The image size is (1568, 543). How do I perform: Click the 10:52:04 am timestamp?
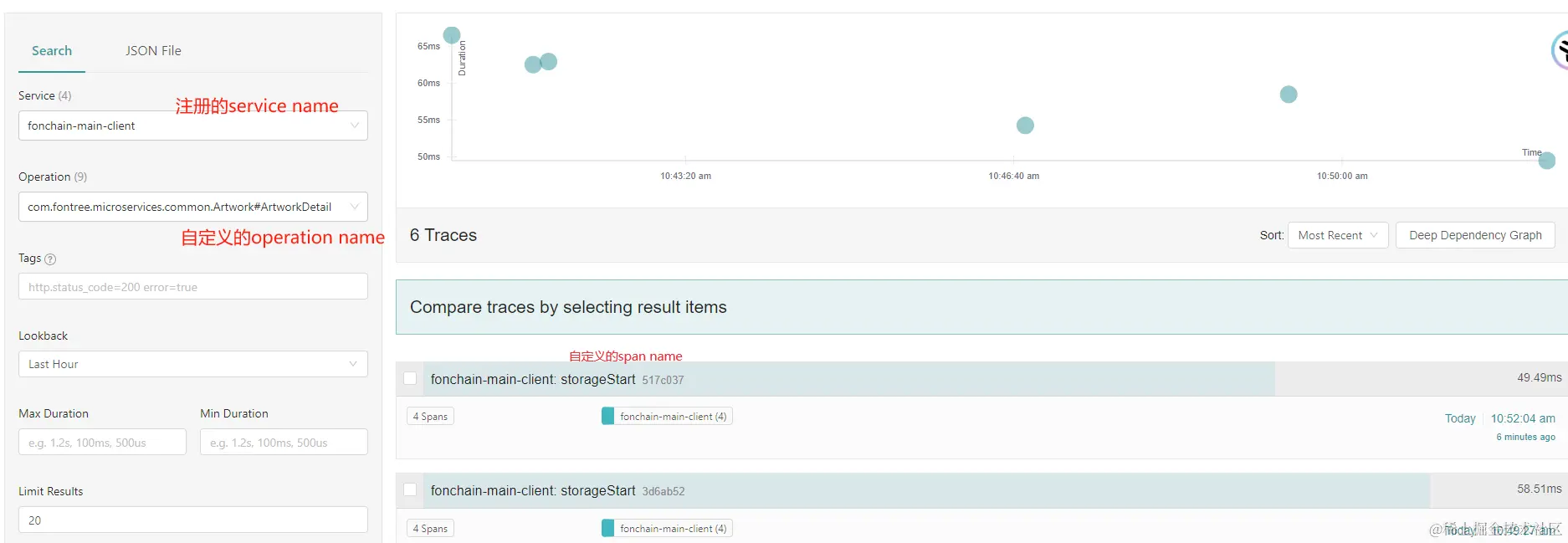[1523, 418]
